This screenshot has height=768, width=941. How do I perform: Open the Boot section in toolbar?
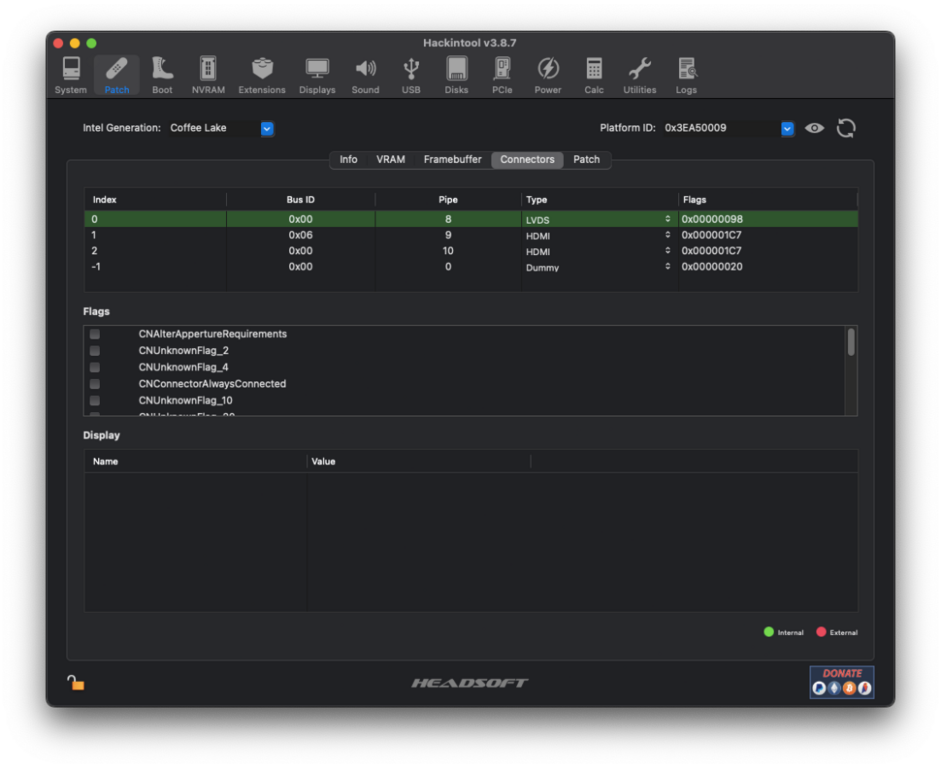point(162,75)
